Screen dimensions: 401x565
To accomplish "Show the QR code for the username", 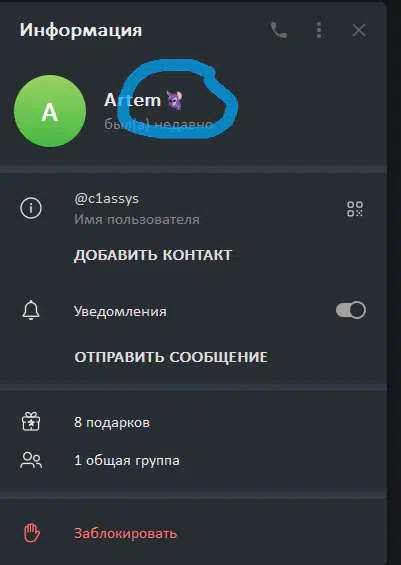I will [x=355, y=209].
